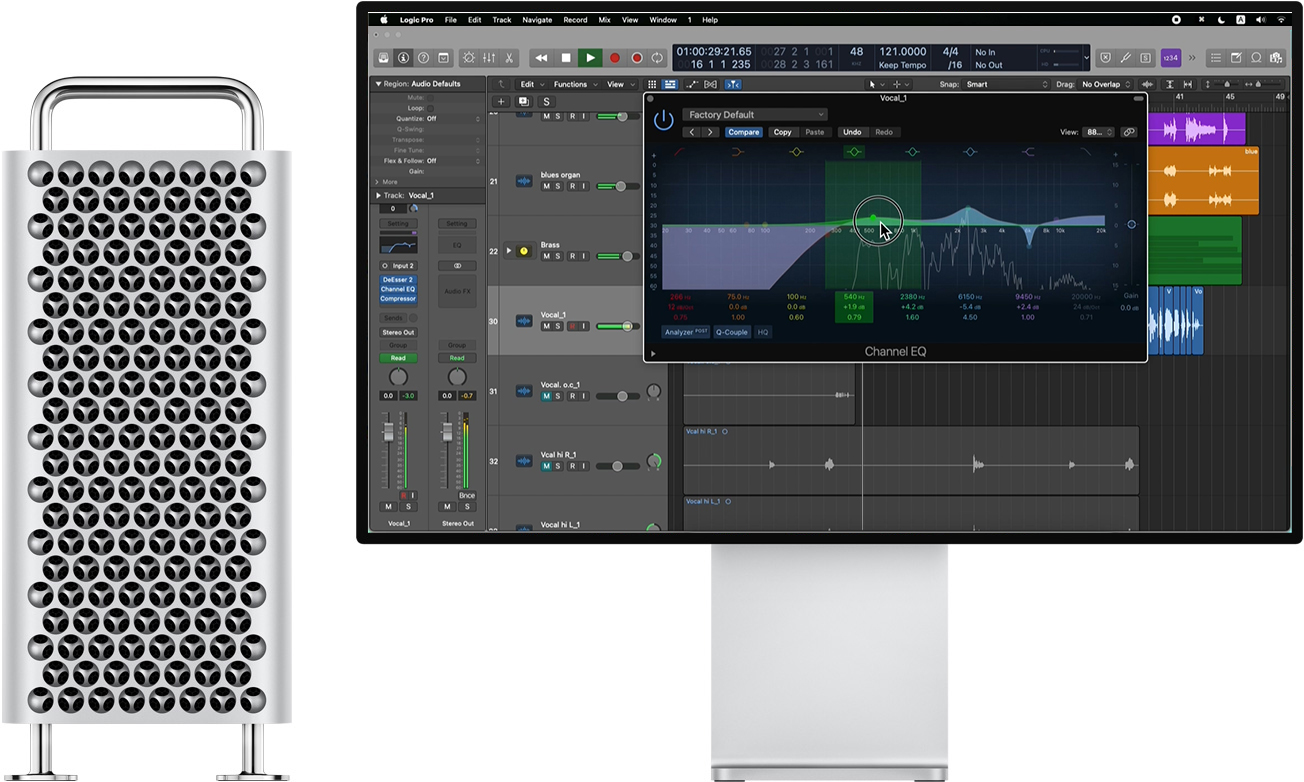1304x782 pixels.
Task: Click Stereo Out output slot
Action: tap(398, 332)
